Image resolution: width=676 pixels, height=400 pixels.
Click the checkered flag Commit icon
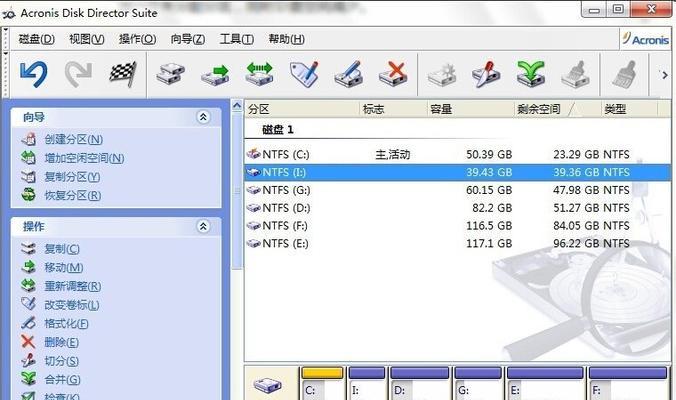click(123, 74)
